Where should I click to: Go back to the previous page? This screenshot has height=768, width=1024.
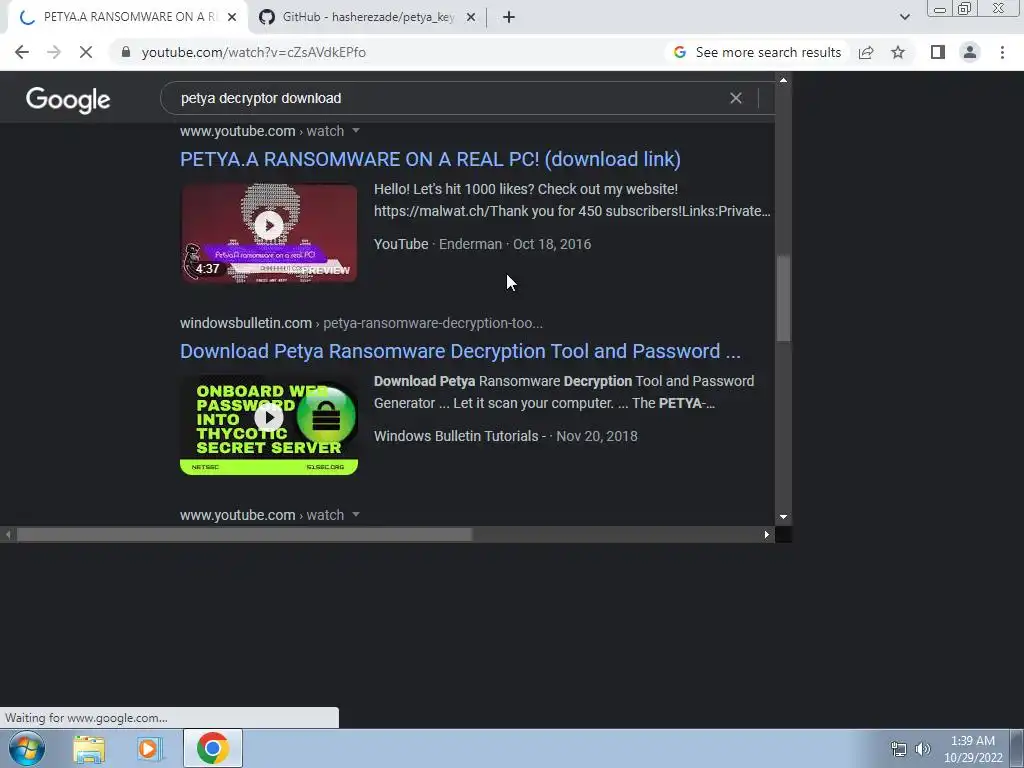22,52
